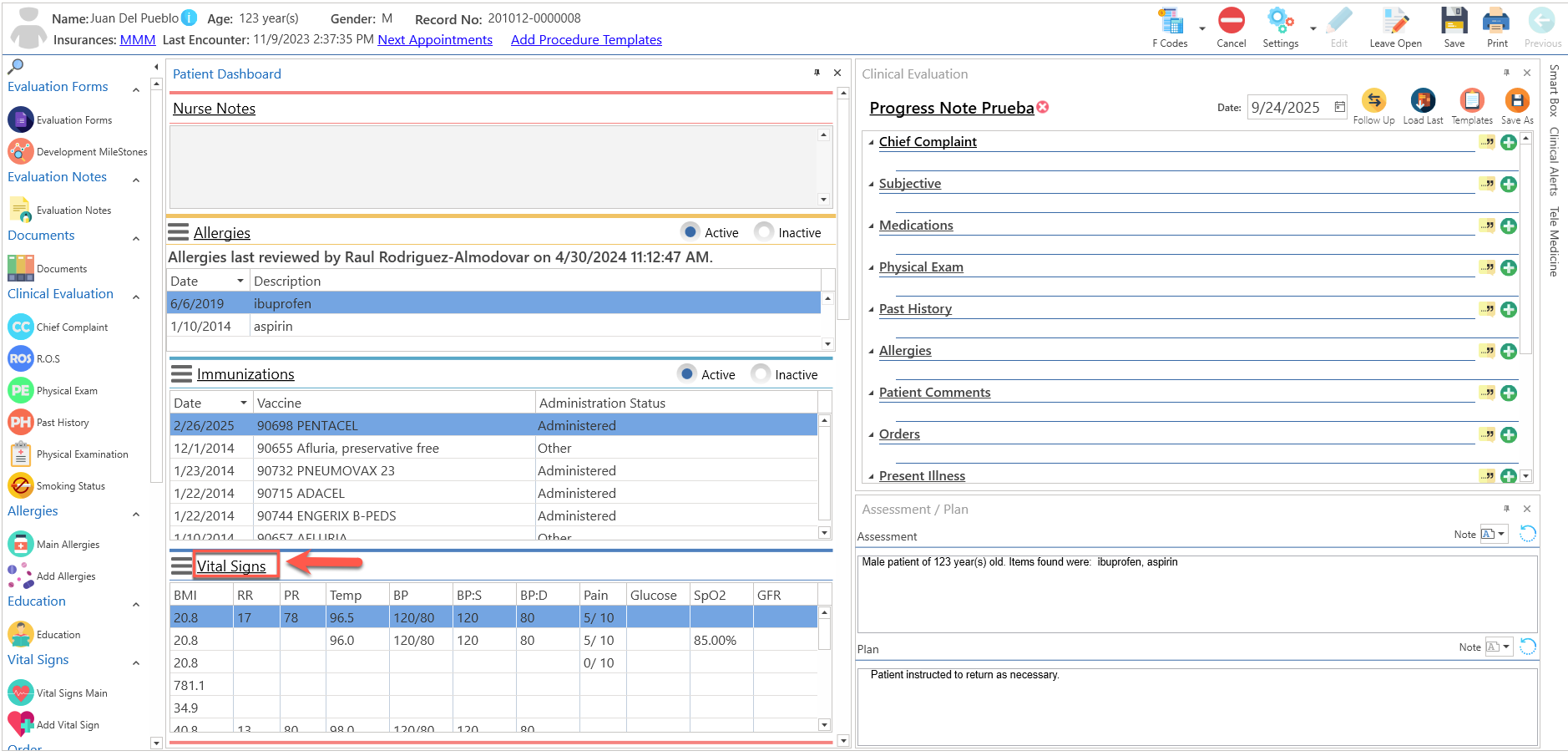1568x756 pixels.
Task: Open Chief Complaint CC icon
Action: (x=21, y=327)
